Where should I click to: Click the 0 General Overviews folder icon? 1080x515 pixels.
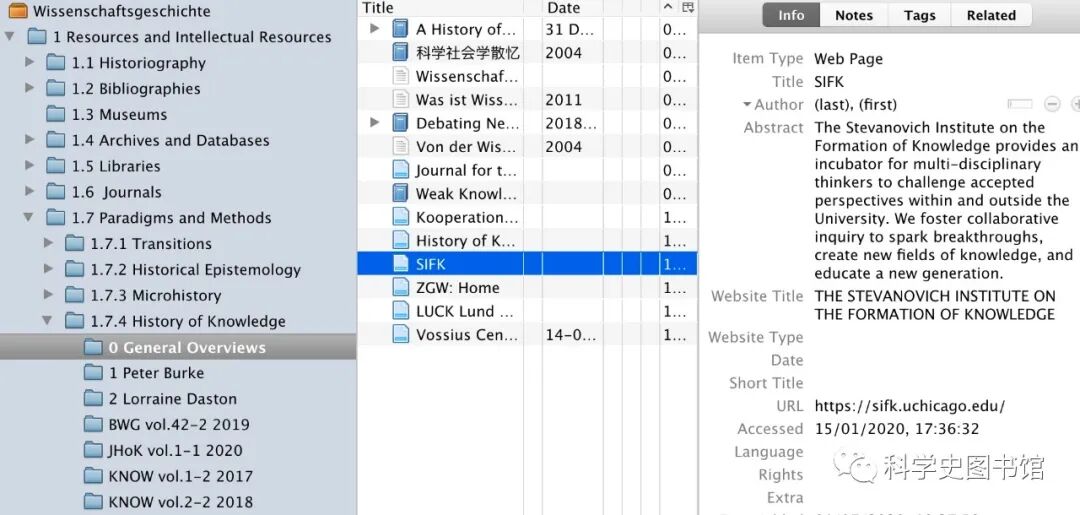[93, 347]
